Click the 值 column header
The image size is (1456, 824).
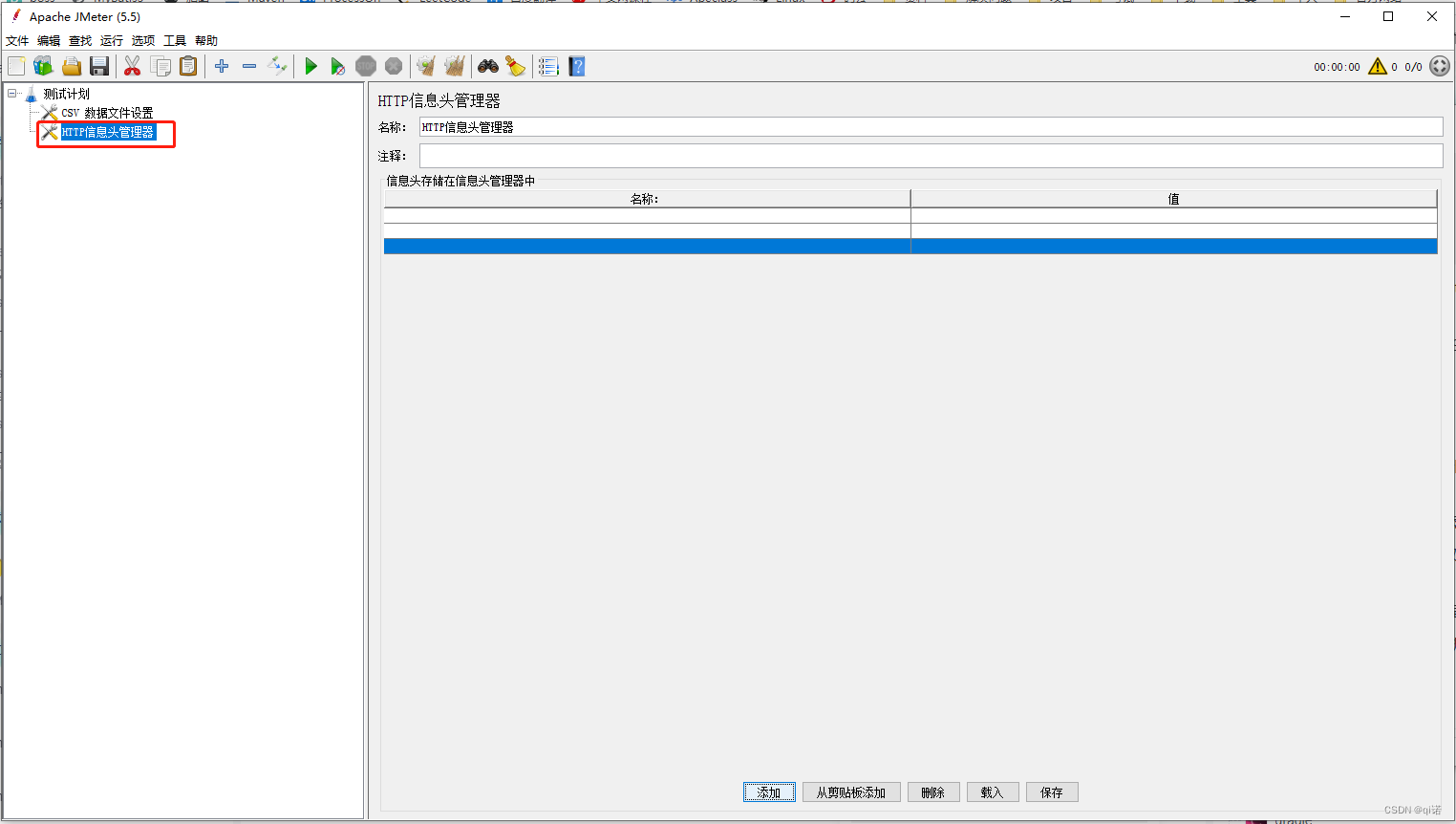pos(1174,199)
